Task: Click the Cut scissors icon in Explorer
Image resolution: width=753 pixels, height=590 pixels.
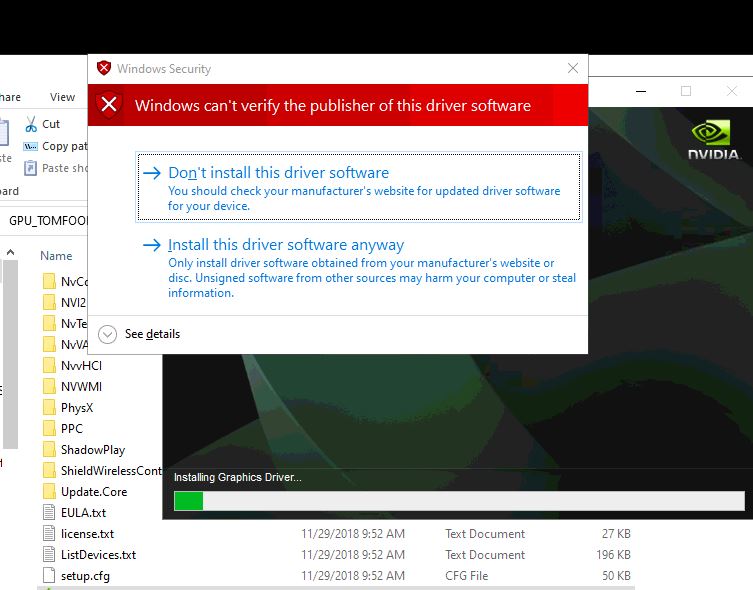Action: [x=31, y=124]
